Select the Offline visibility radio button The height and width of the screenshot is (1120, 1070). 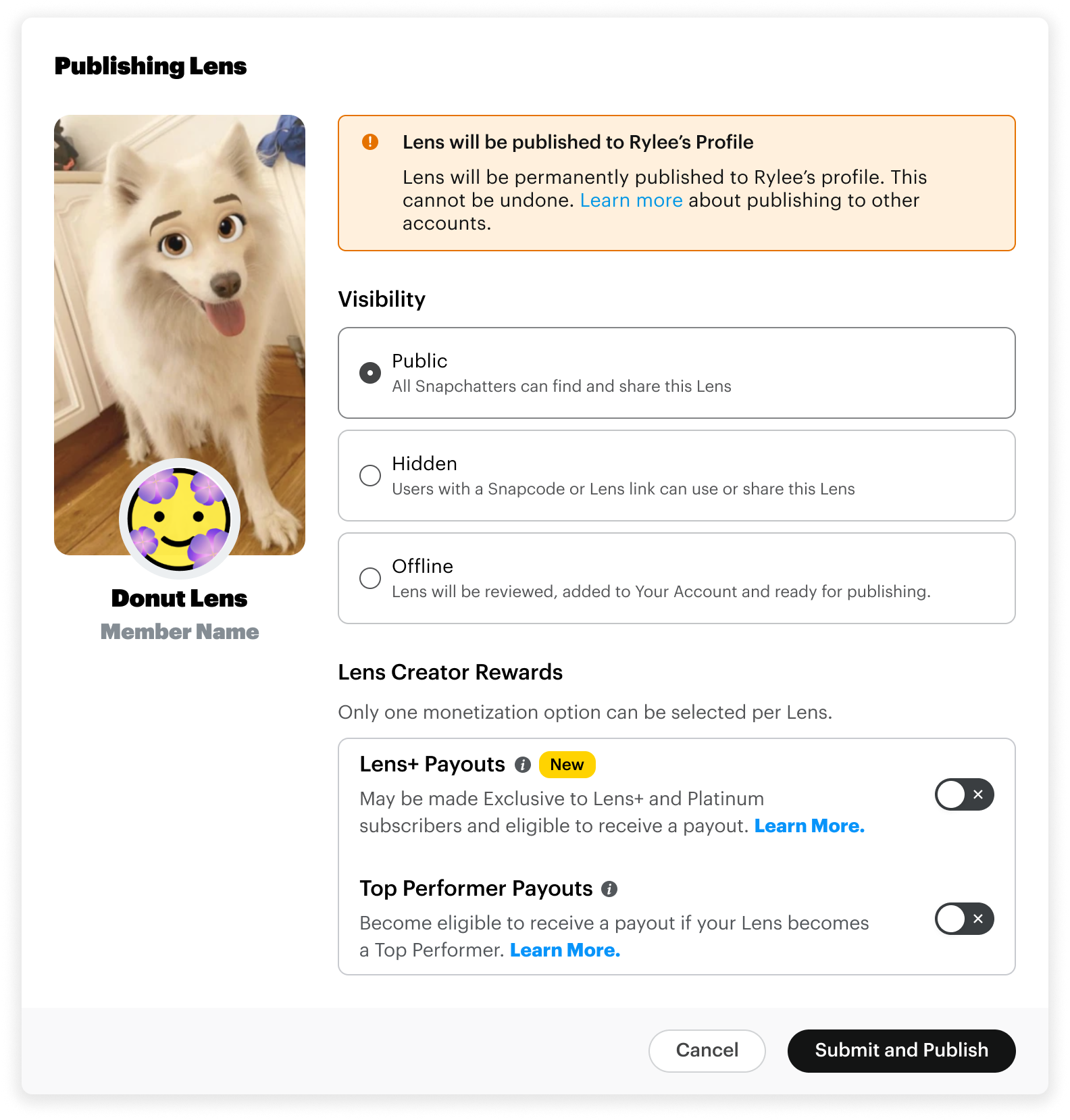[370, 578]
